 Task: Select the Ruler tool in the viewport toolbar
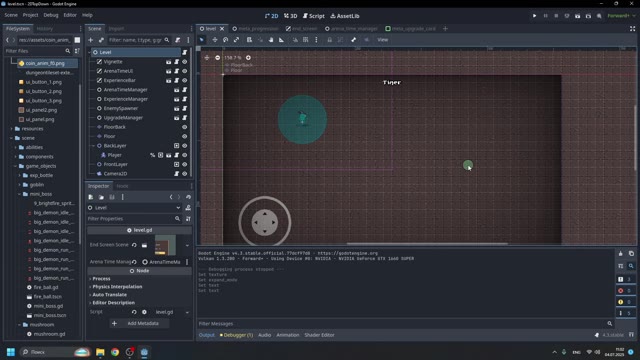[281, 40]
